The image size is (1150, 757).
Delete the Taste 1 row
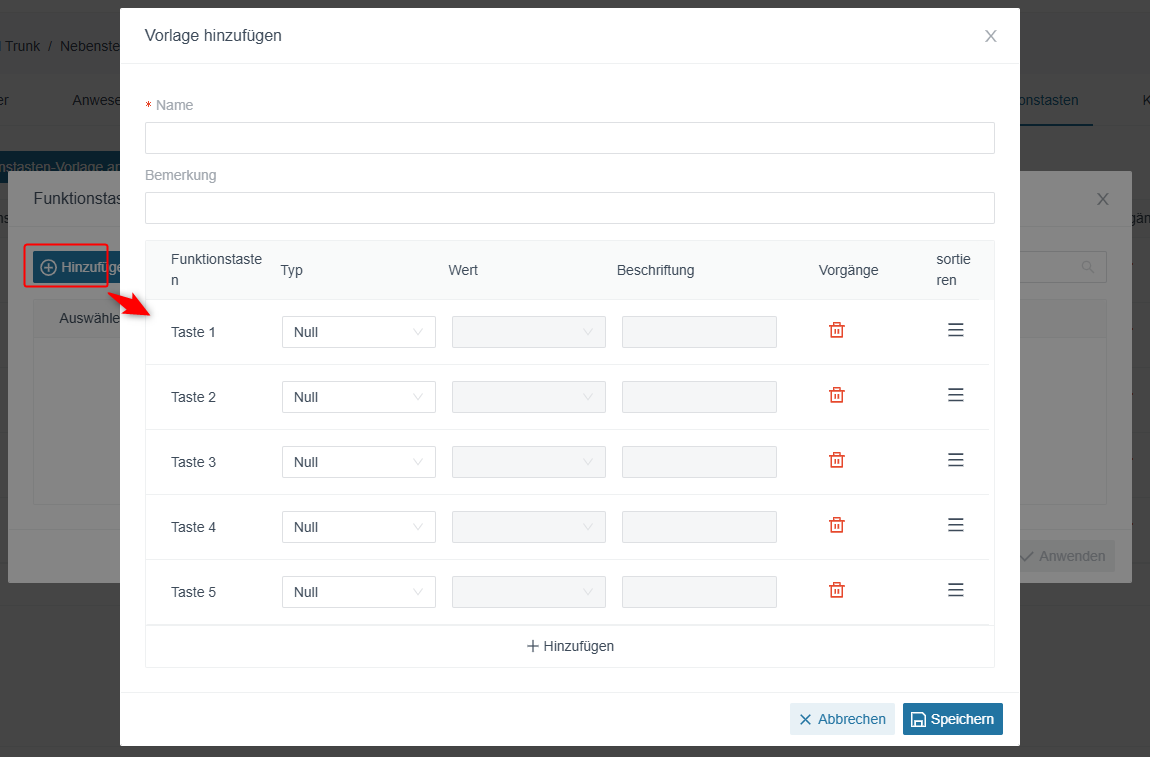[x=836, y=331]
